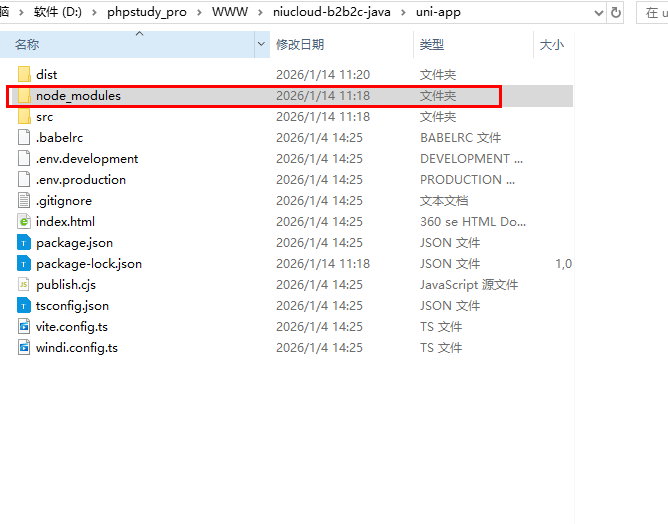Click the .env.development file icon
Screen dimensions: 668x524
tap(24, 158)
